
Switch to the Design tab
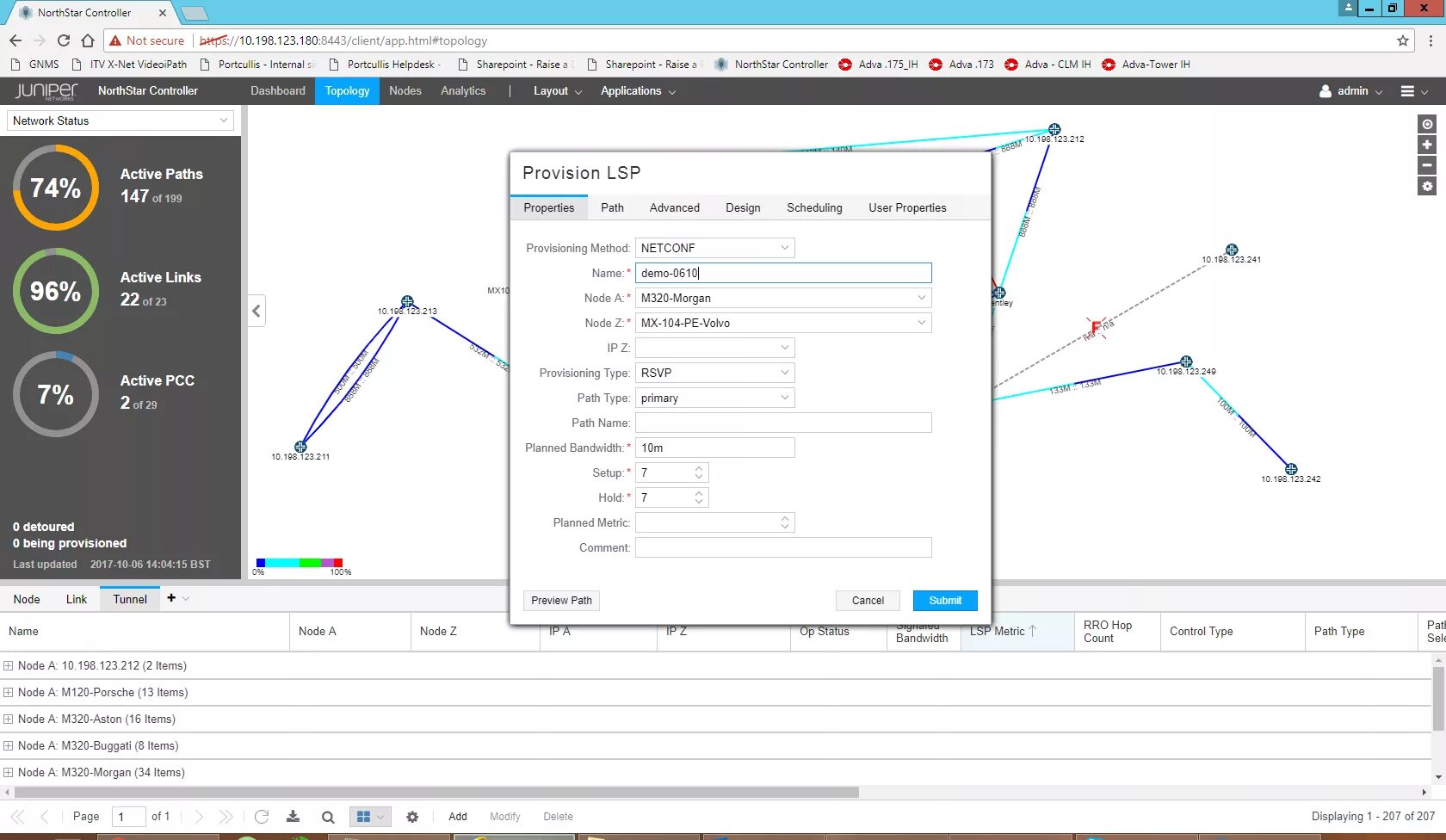click(743, 207)
